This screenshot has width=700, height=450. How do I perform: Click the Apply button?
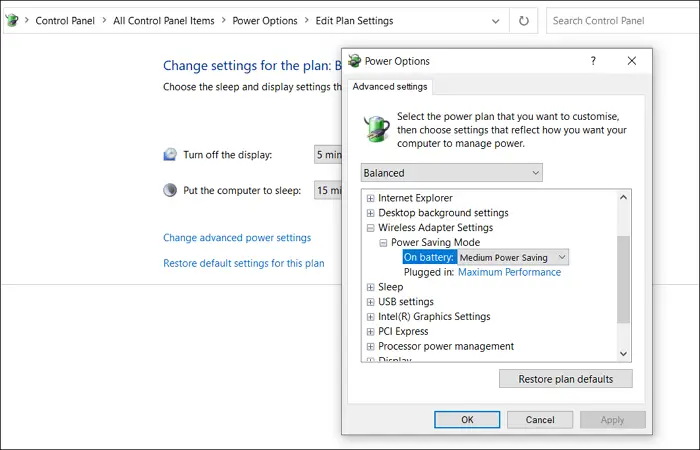(x=612, y=420)
